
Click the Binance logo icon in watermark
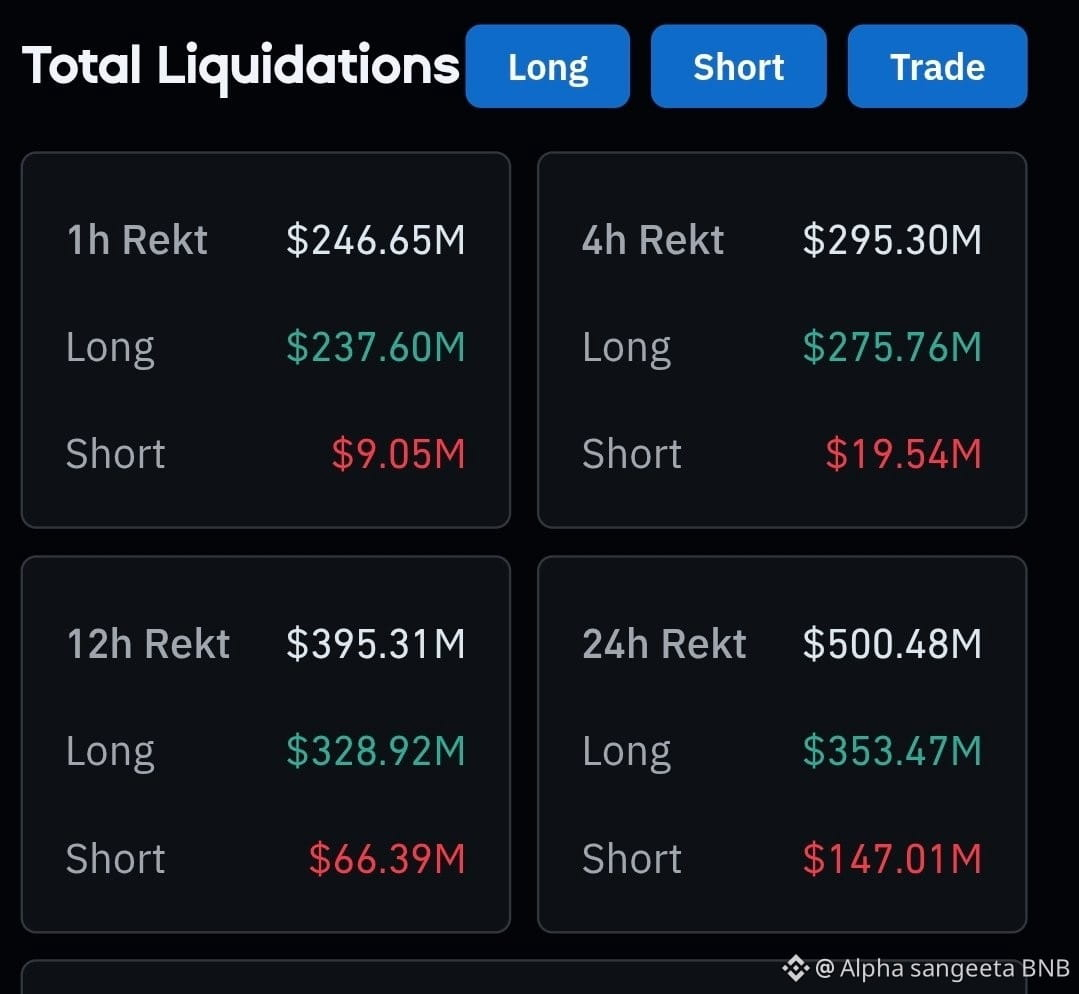pyautogui.click(x=795, y=969)
